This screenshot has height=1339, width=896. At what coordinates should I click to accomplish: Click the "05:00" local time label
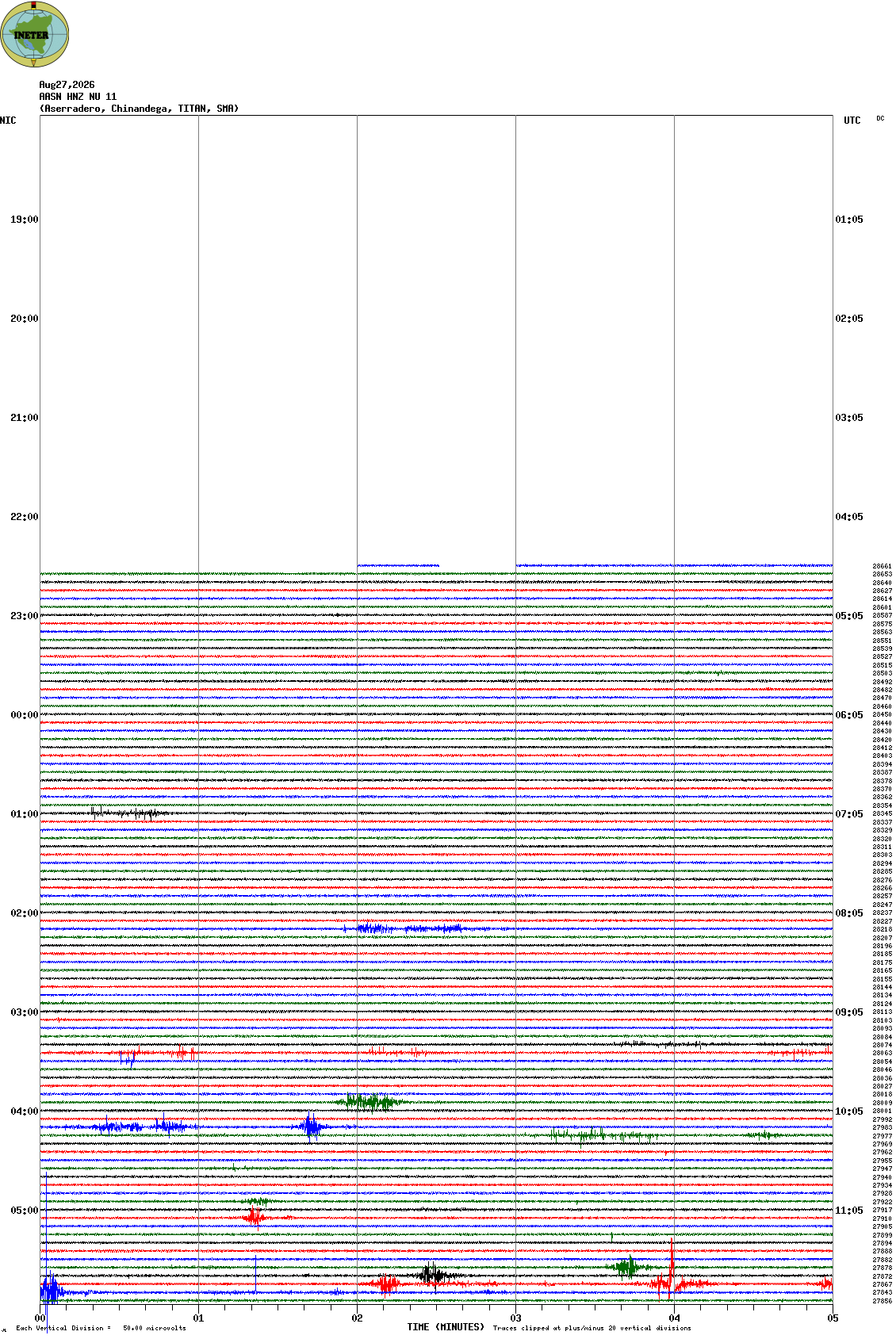click(24, 1211)
